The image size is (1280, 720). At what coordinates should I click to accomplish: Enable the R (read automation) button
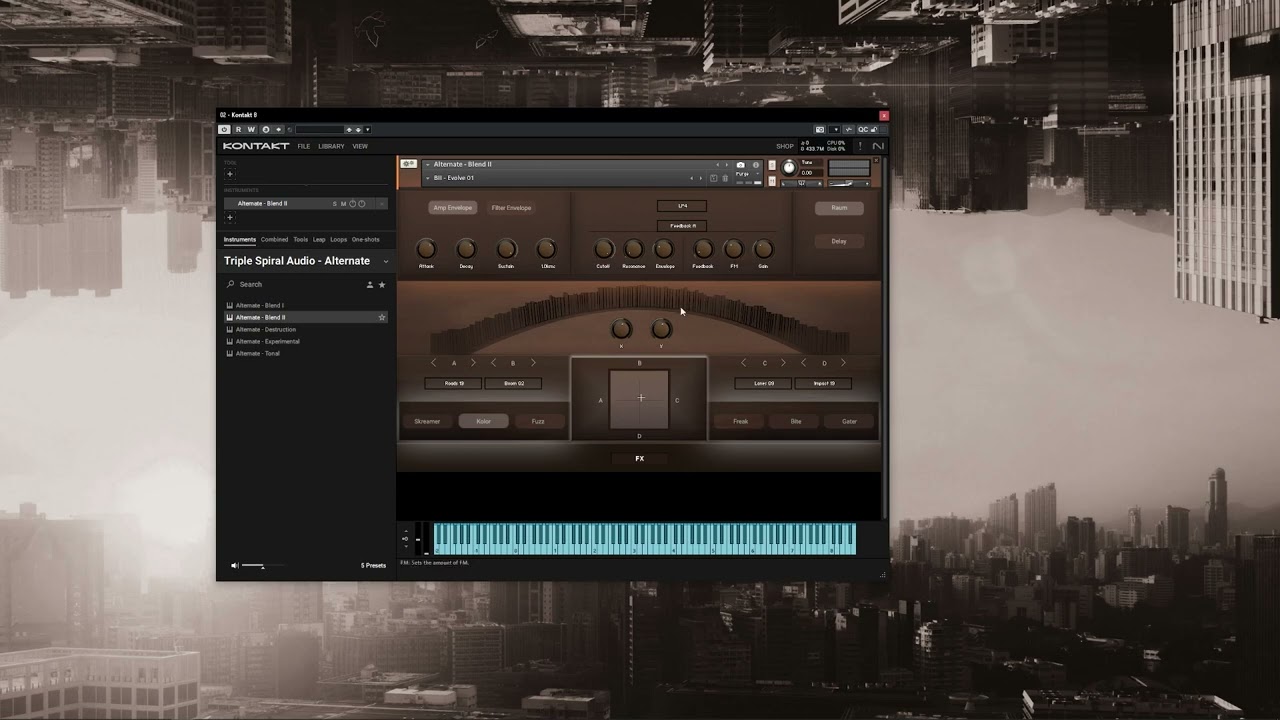pos(238,129)
